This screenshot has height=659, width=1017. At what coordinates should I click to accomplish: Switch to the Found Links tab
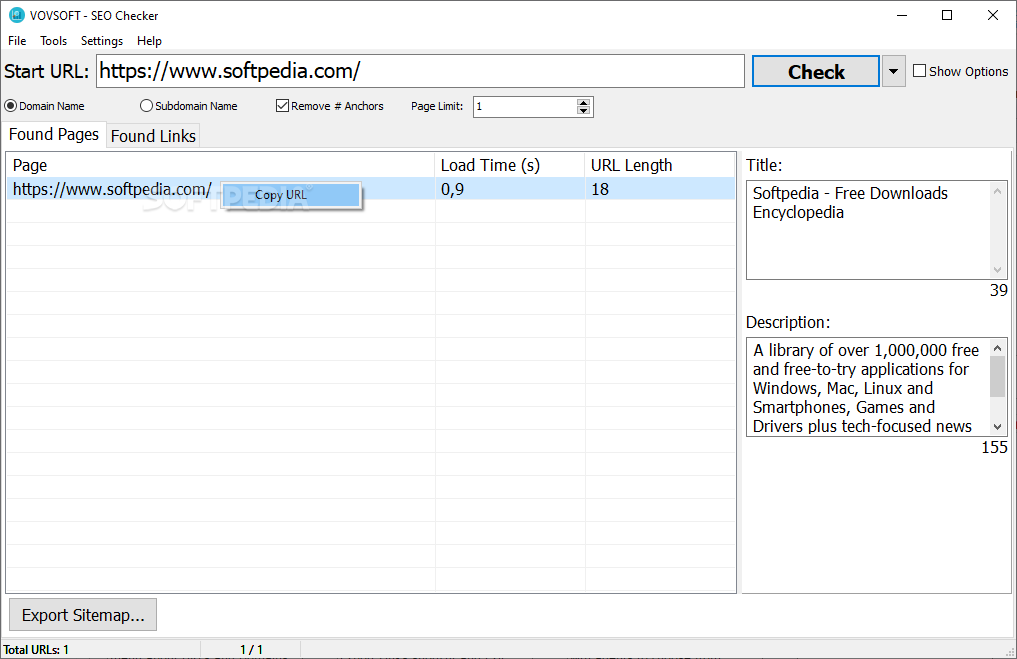coord(153,136)
